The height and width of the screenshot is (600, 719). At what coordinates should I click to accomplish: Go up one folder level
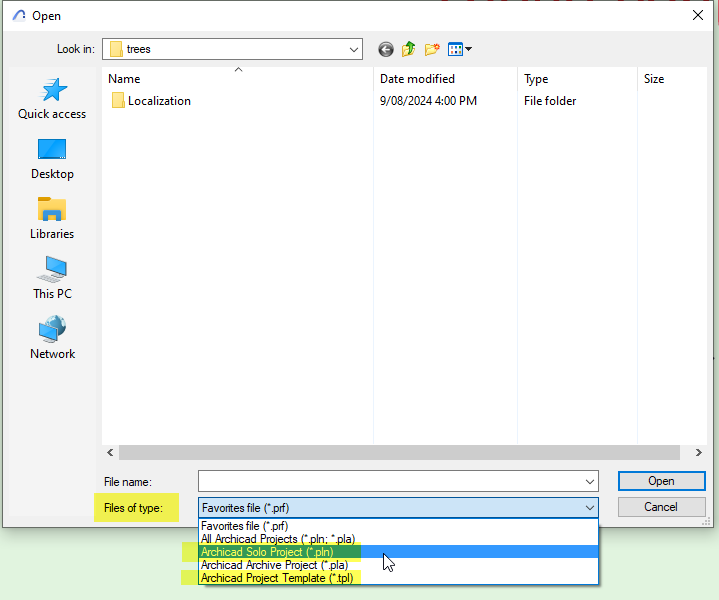tap(408, 49)
